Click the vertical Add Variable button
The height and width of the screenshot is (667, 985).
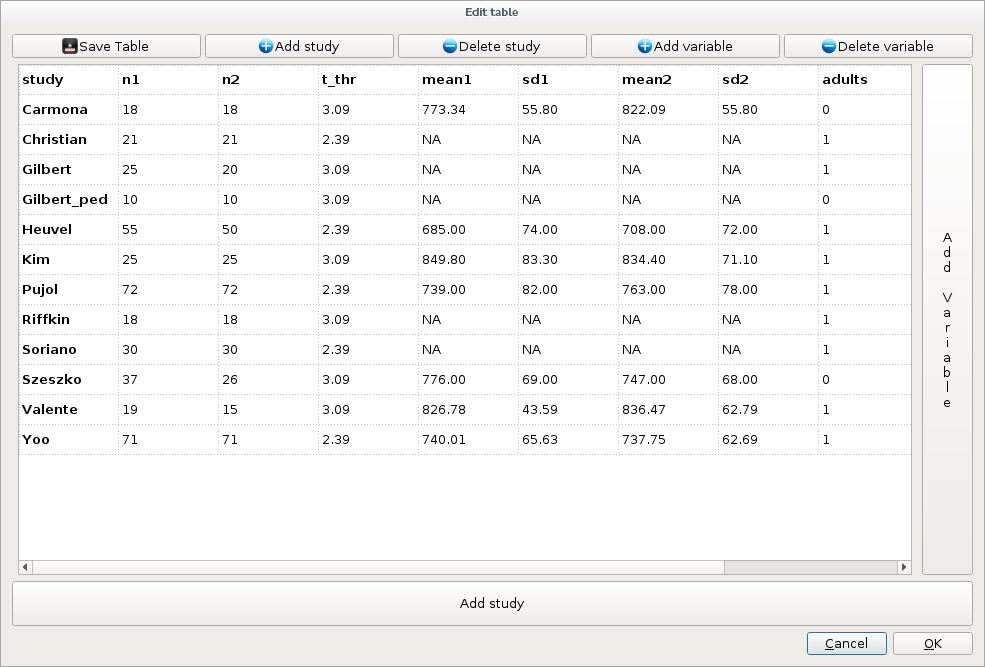946,320
